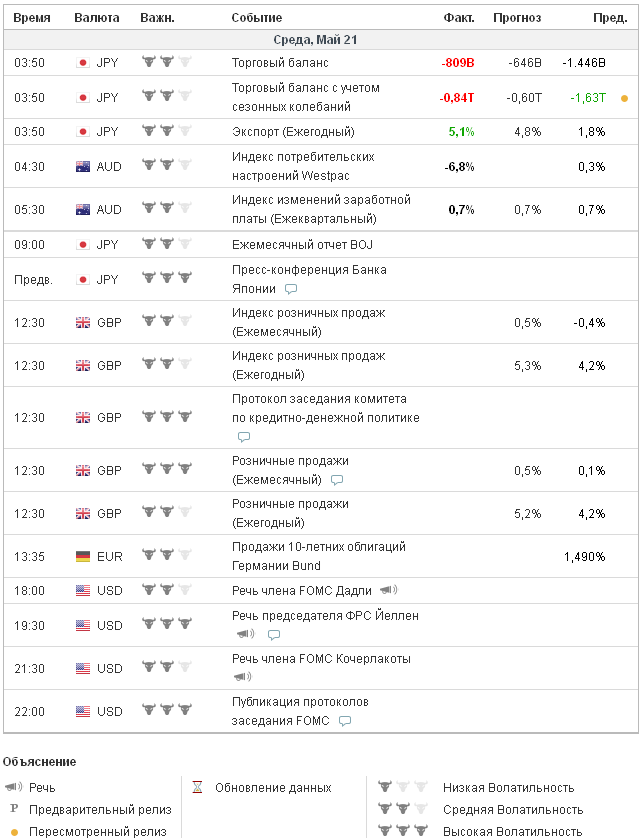
Task: Click comment bubble for GBP monthly Розничные продажи
Action: [x=337, y=480]
